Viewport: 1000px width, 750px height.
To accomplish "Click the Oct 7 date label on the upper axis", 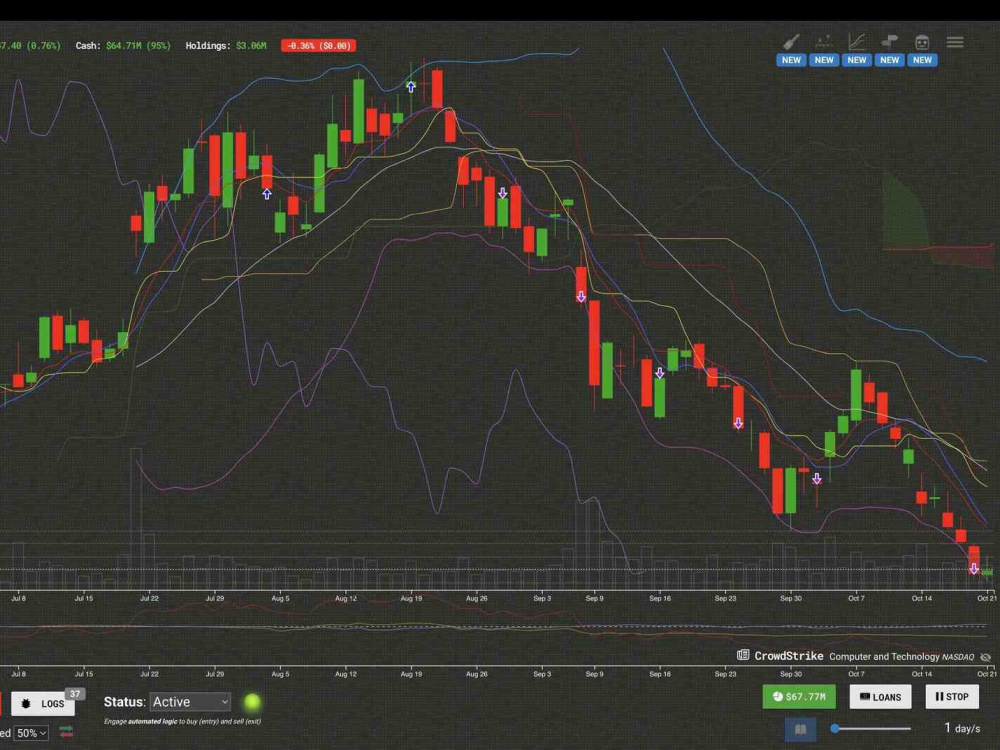I will point(856,598).
